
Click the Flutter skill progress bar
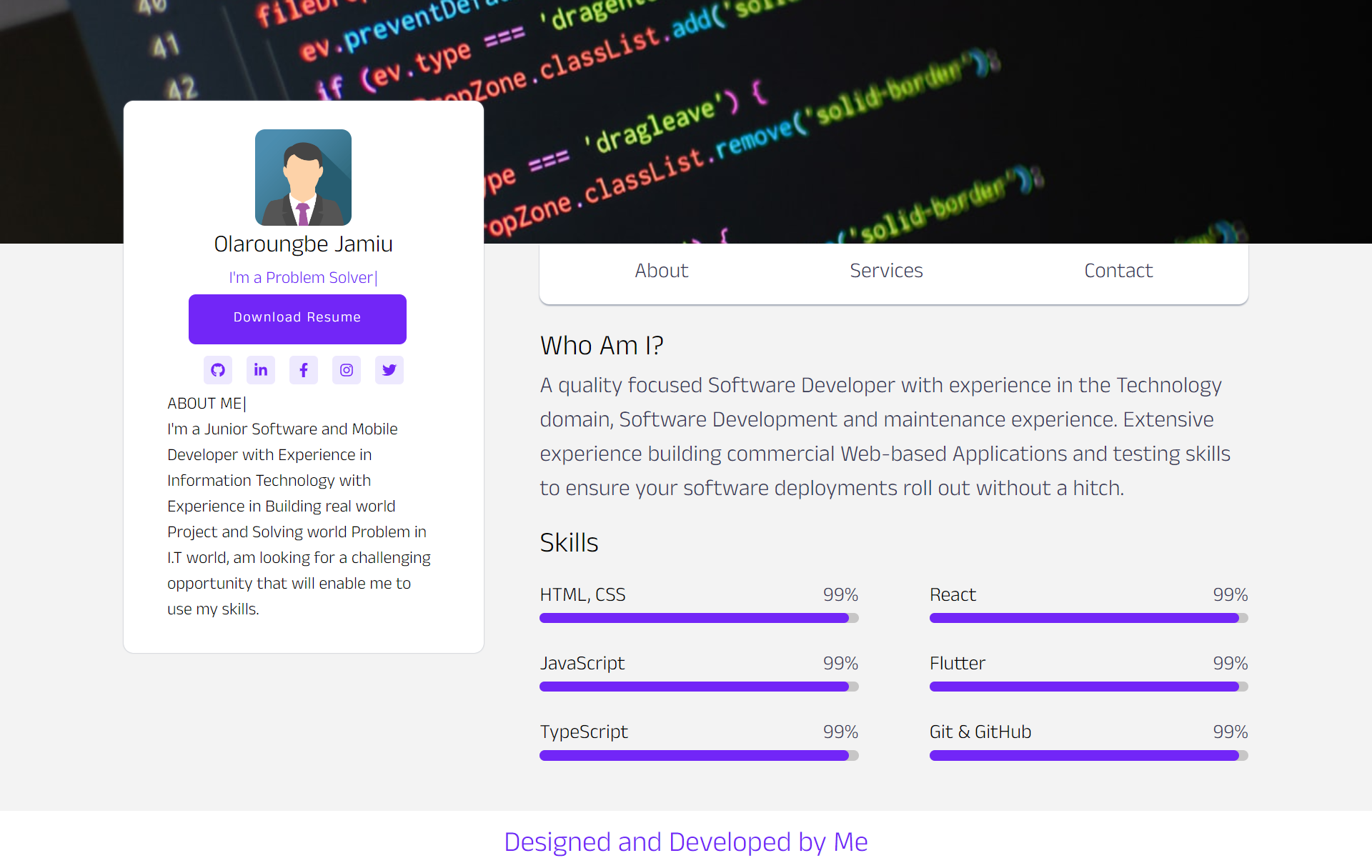click(x=1088, y=687)
